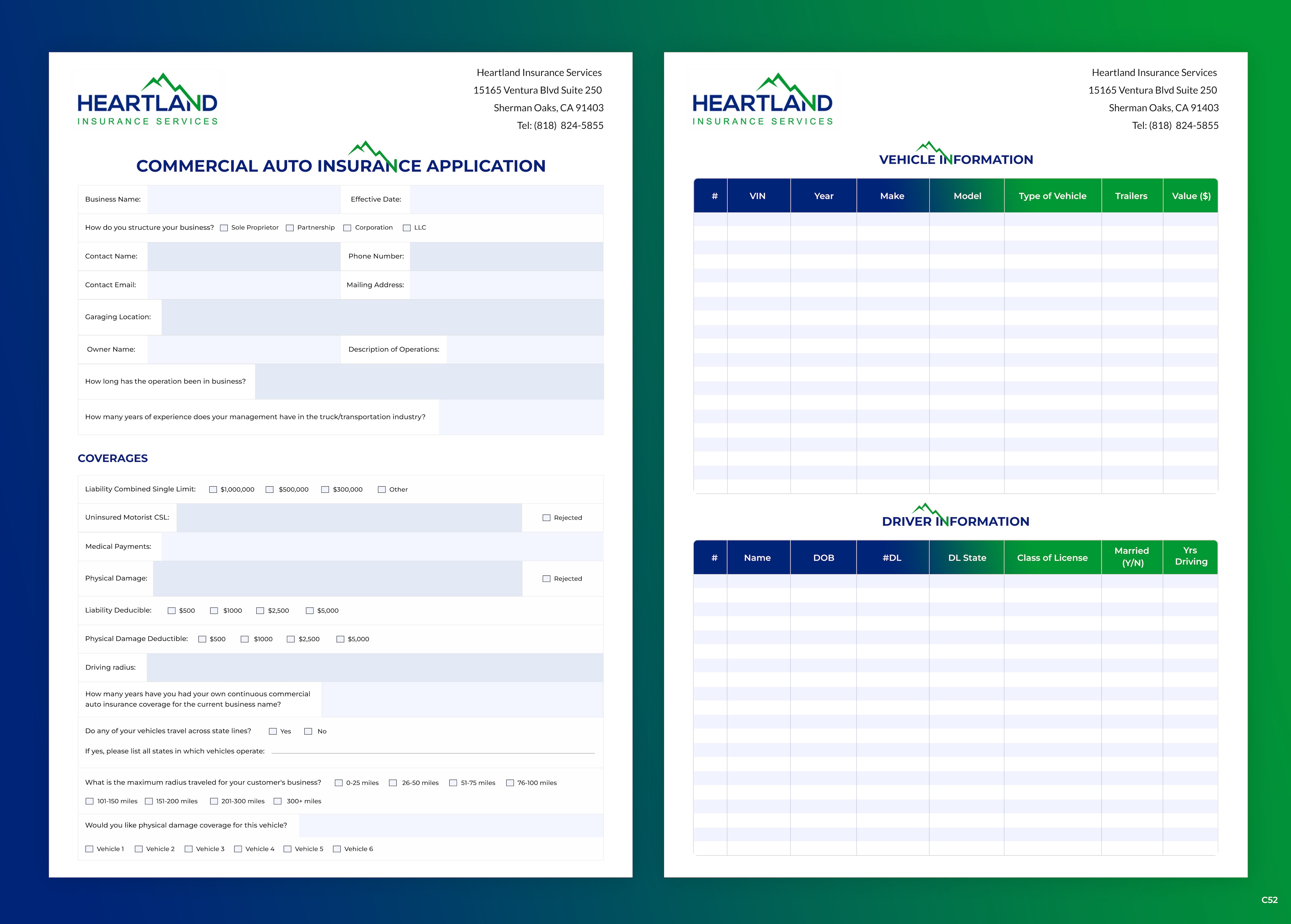Click the Driving radius input field
The image size is (1291, 924).
375,667
